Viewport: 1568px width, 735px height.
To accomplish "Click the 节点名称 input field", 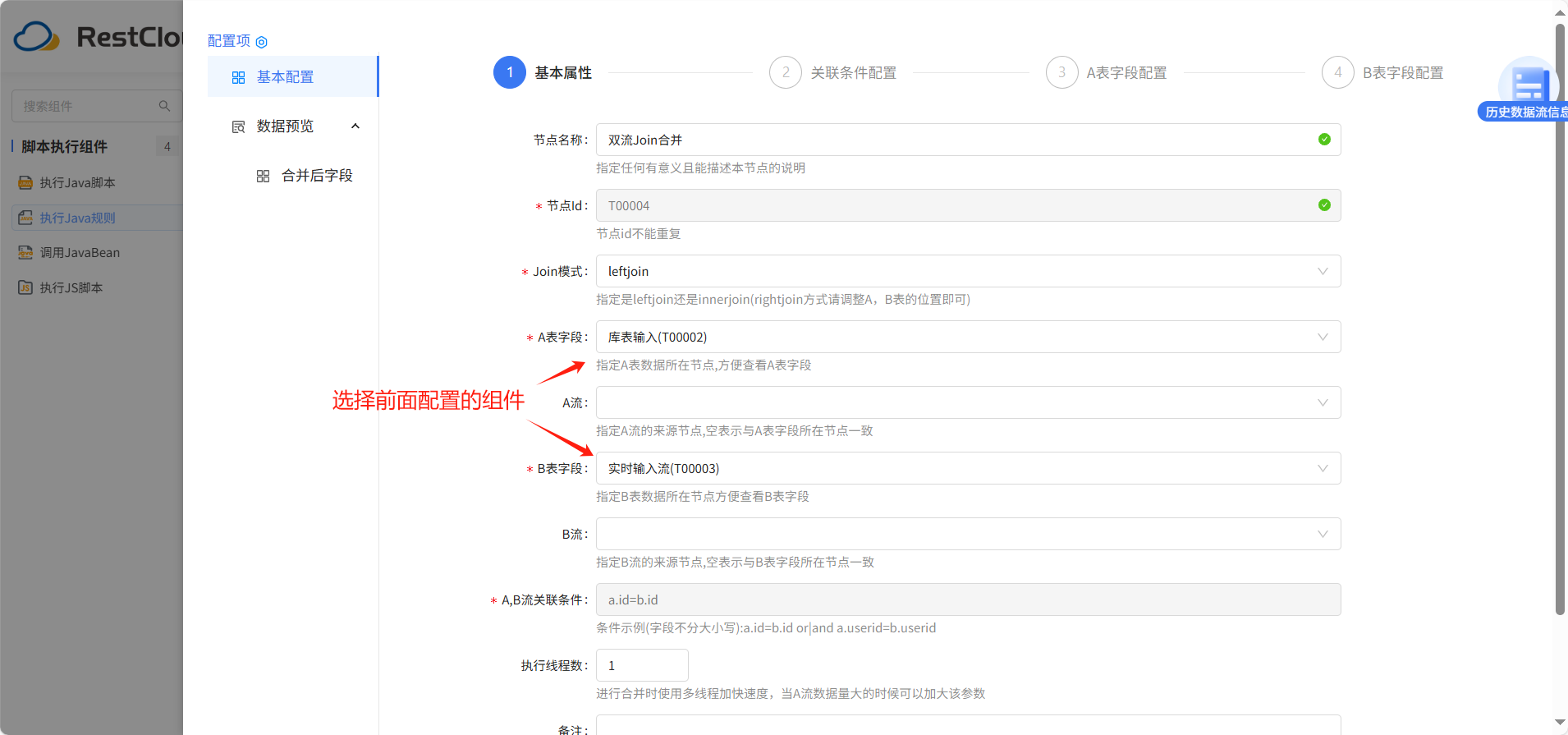I will click(969, 140).
